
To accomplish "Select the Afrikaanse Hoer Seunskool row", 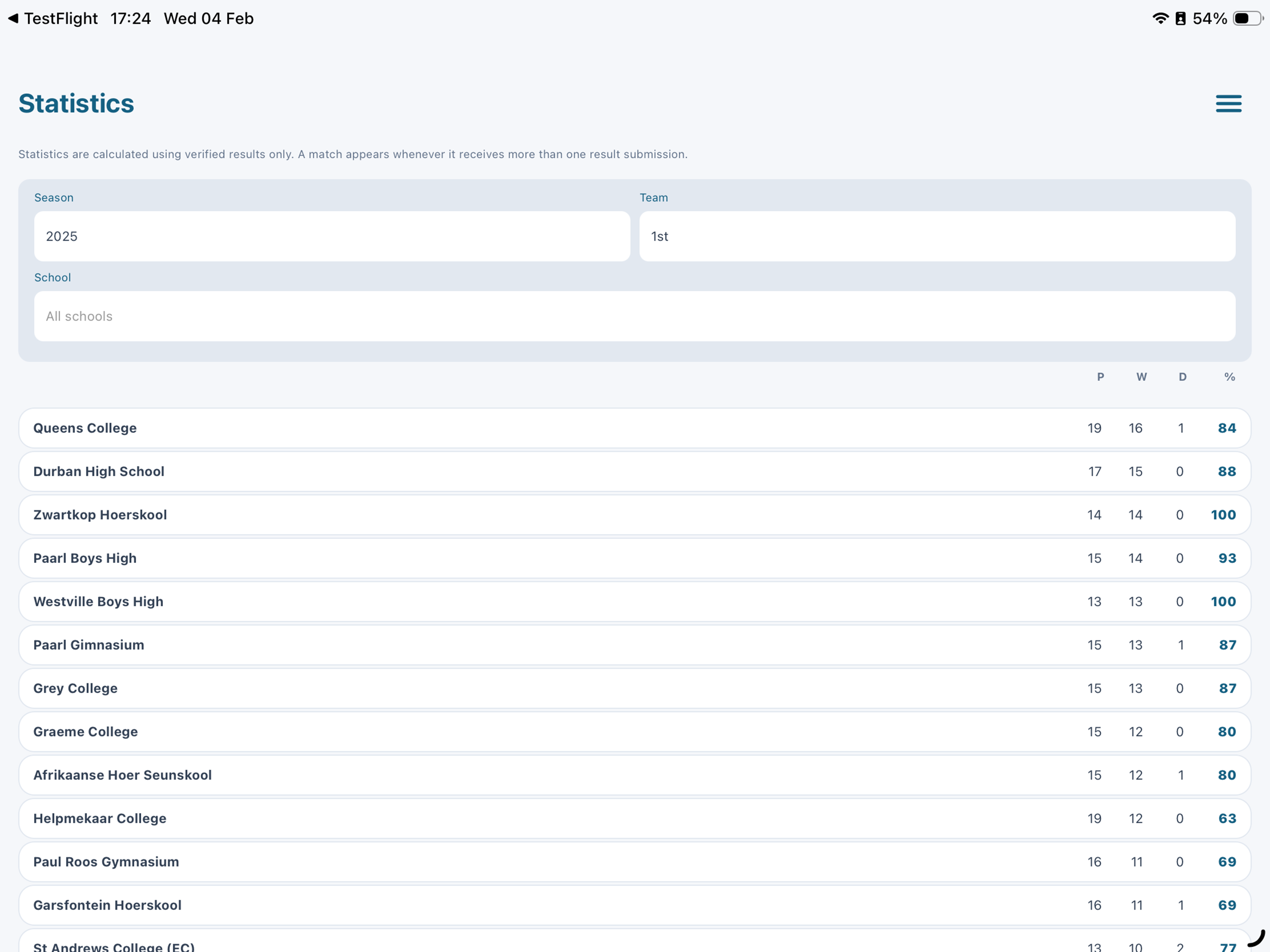I will (x=635, y=775).
